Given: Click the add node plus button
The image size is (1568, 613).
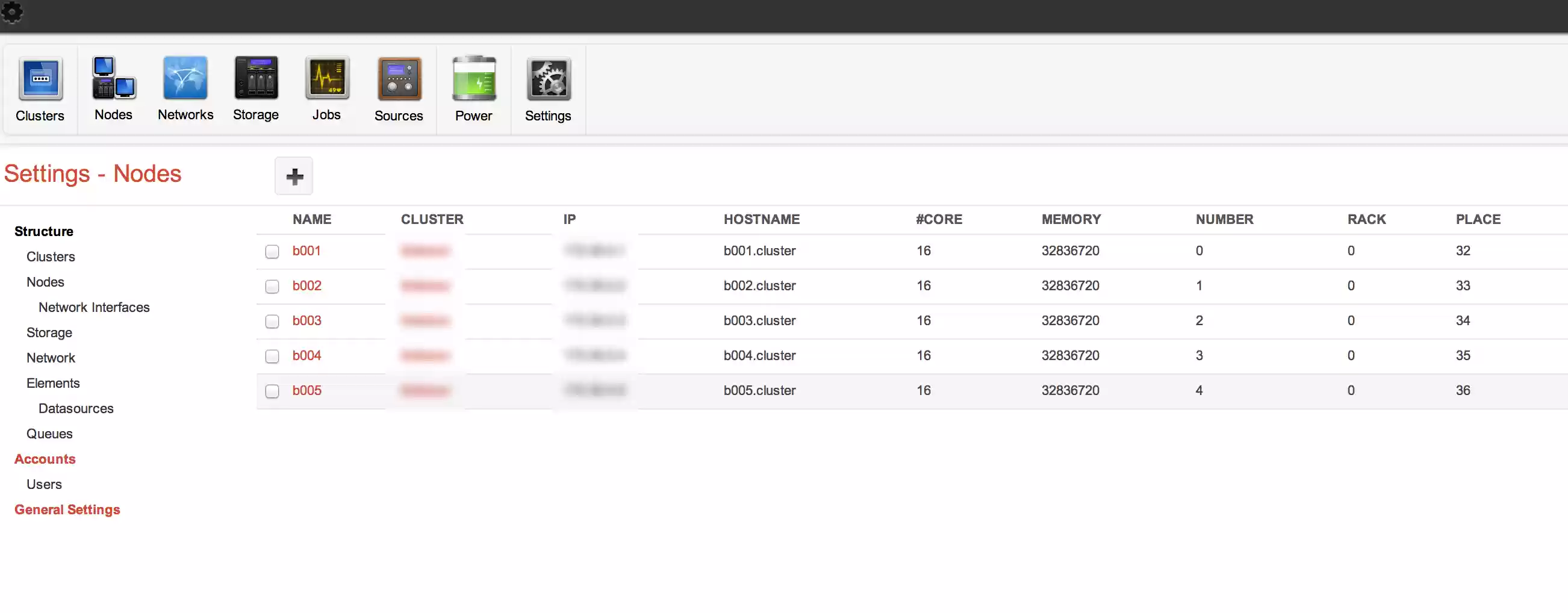Looking at the screenshot, I should 293,176.
